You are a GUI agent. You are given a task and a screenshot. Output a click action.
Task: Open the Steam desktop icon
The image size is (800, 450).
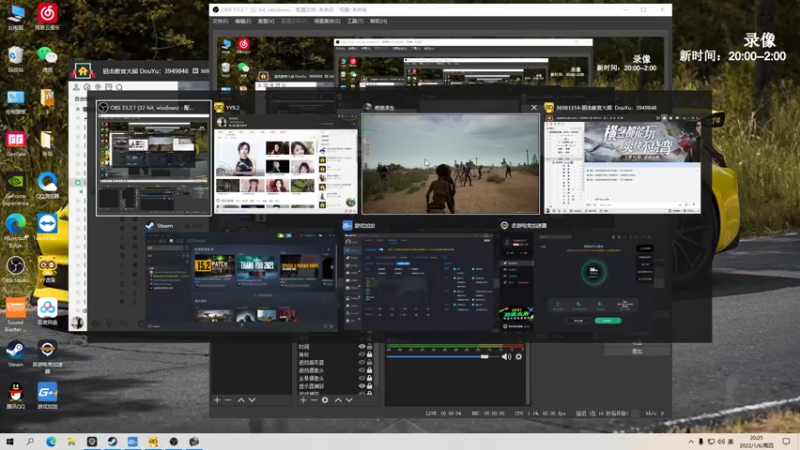[x=15, y=350]
